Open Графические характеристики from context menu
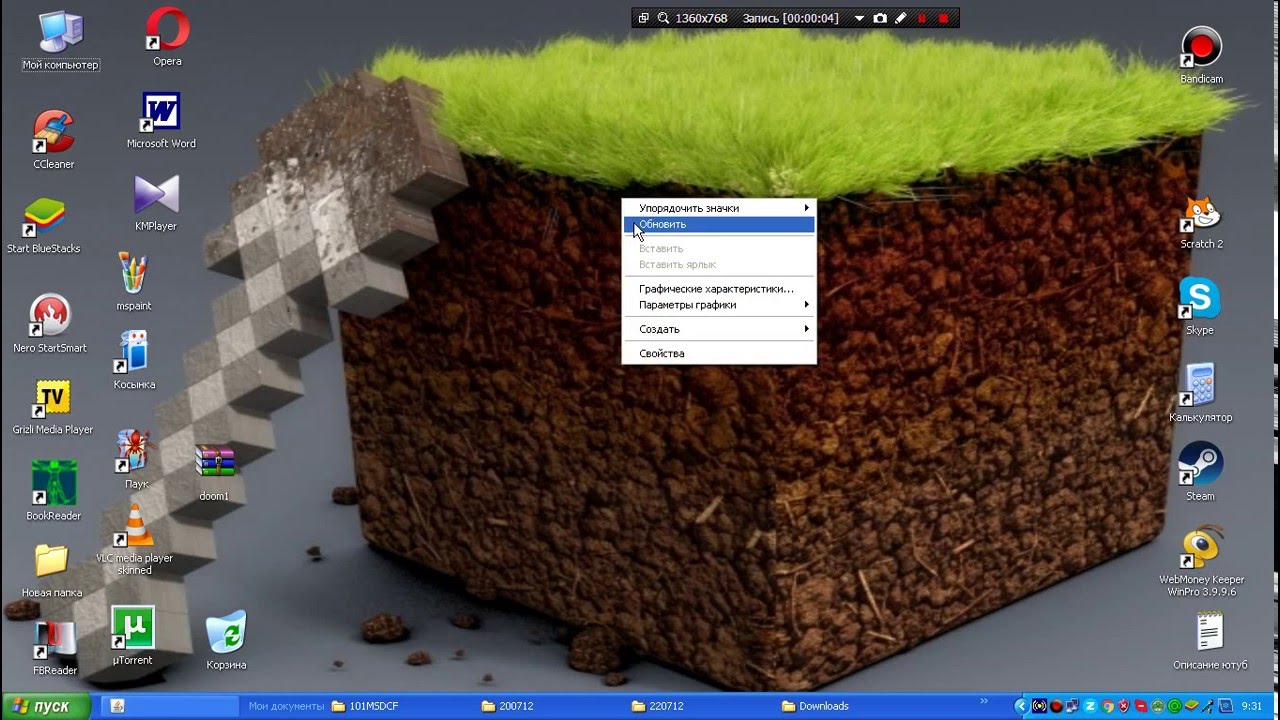This screenshot has width=1280, height=720. [719, 289]
